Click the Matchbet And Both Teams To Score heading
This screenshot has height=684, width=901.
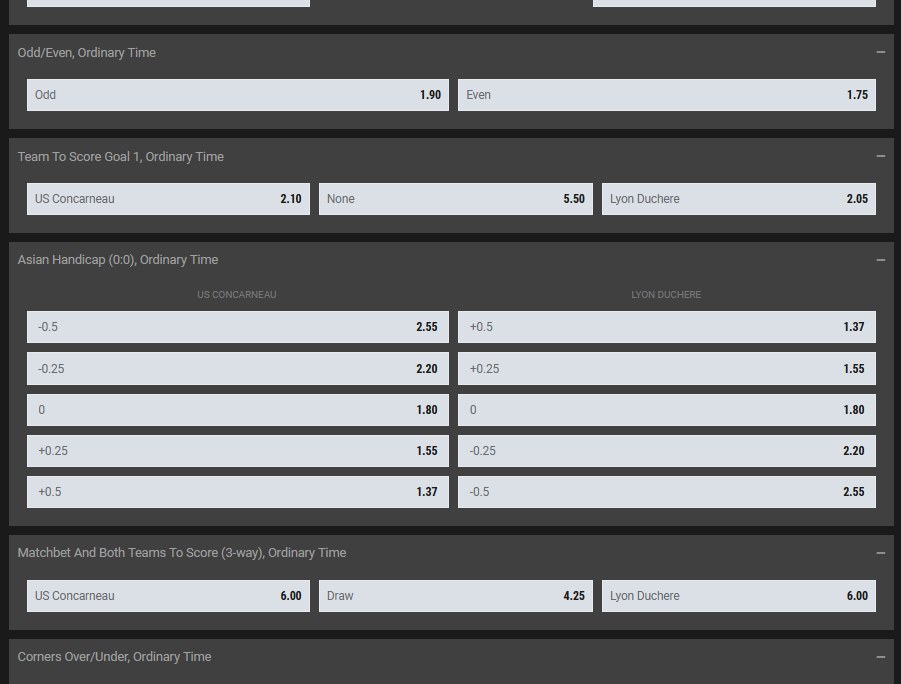click(x=182, y=553)
